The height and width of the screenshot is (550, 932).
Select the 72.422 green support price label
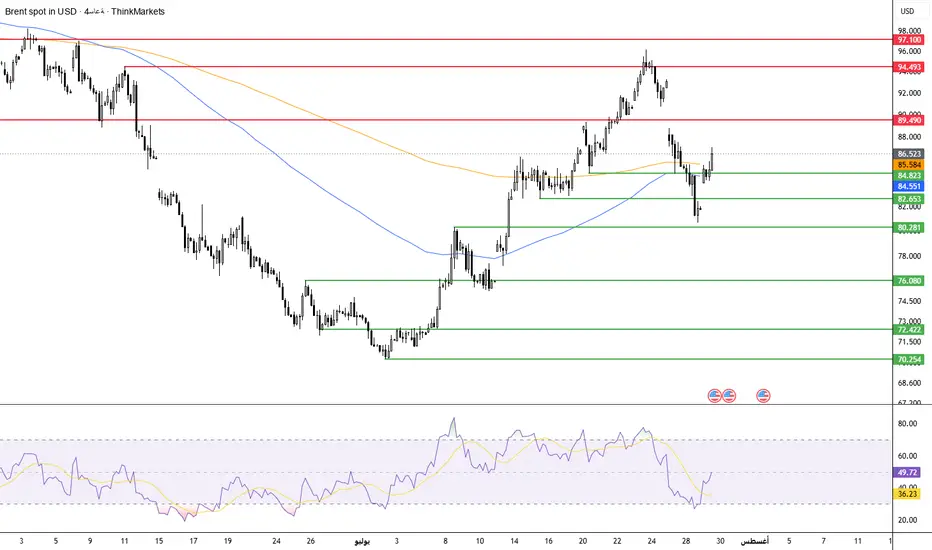tap(909, 329)
